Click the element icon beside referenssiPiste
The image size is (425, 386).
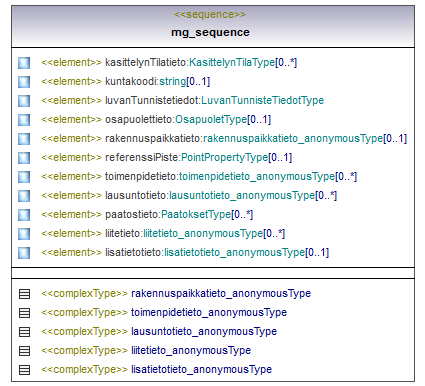click(24, 158)
